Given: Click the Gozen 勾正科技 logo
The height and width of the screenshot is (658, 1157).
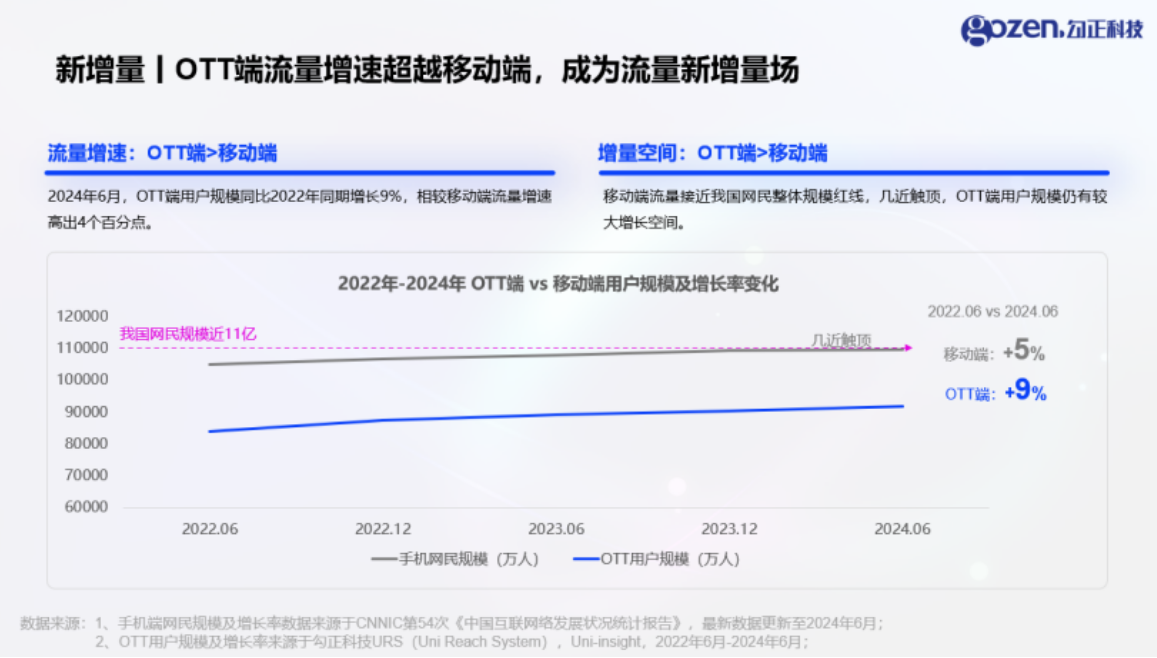Looking at the screenshot, I should tap(1051, 29).
